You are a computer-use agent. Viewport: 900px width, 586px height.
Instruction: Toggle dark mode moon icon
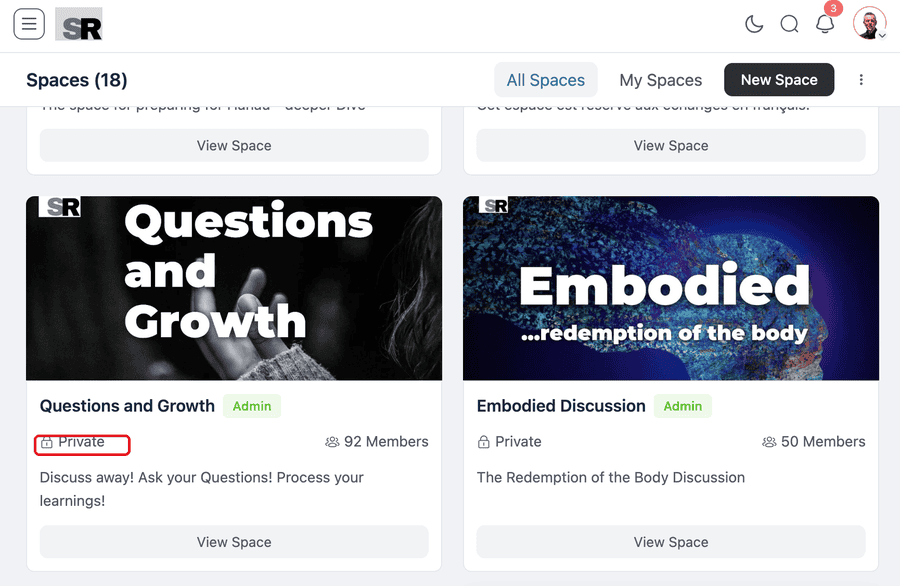(754, 24)
